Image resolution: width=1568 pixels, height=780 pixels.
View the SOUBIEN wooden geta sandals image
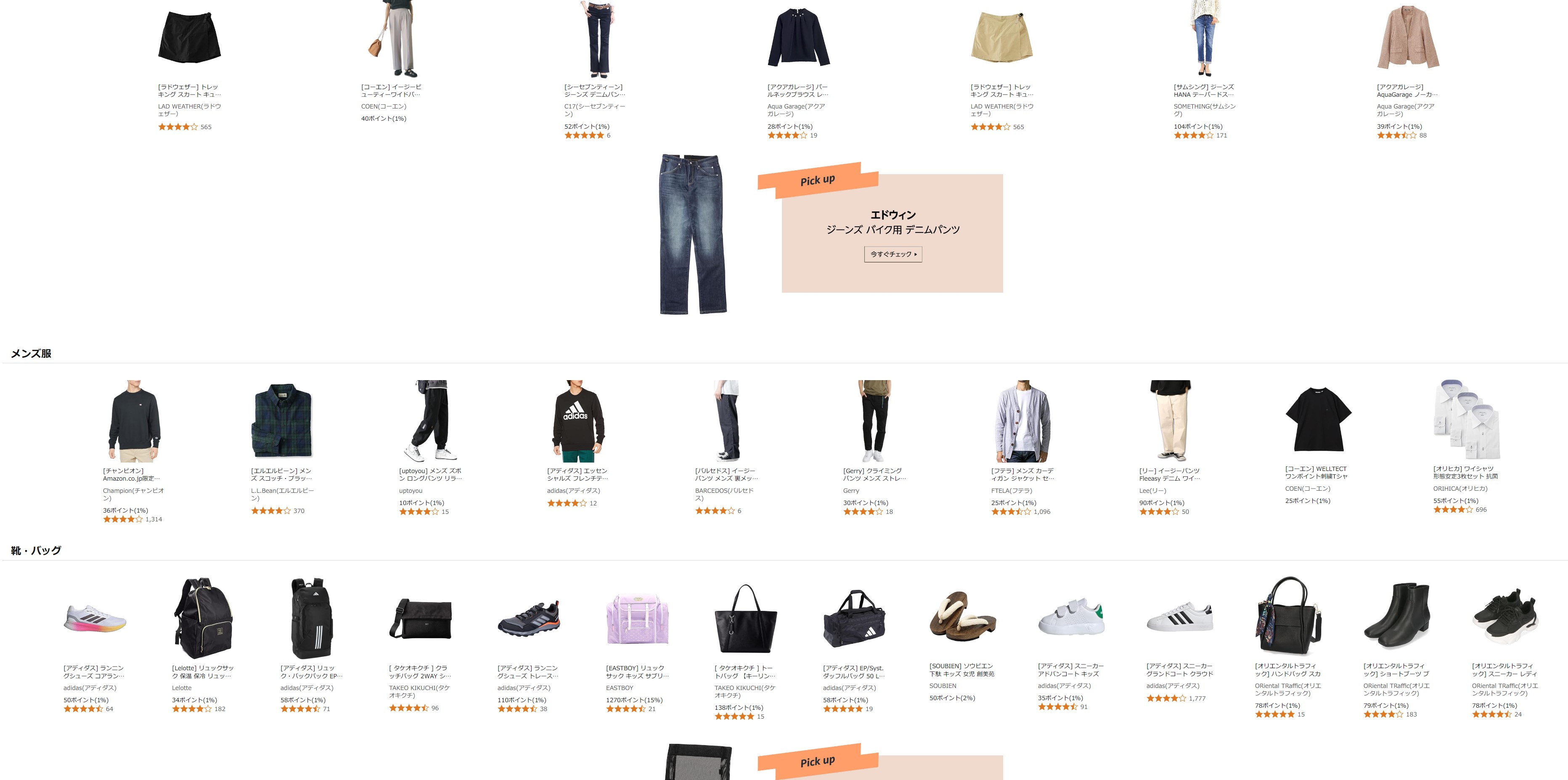pos(963,618)
